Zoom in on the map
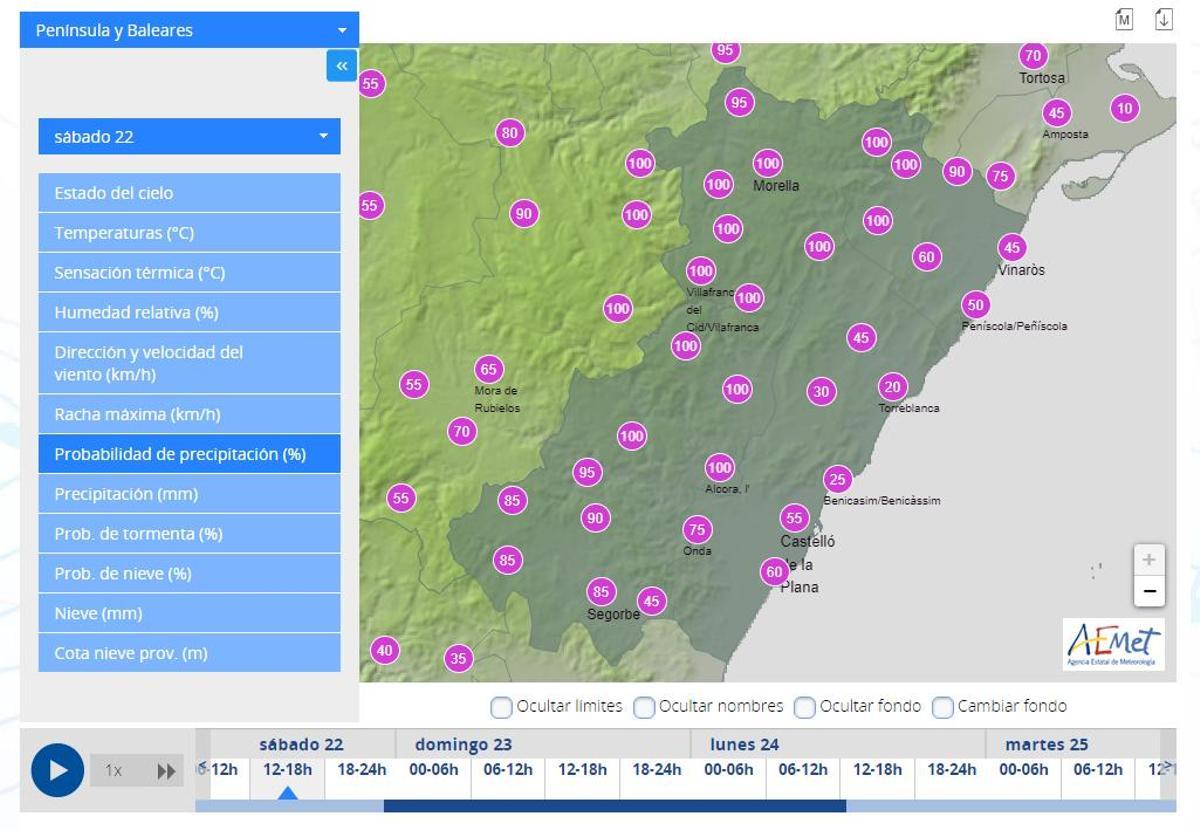This screenshot has height=830, width=1200. coord(1149,560)
